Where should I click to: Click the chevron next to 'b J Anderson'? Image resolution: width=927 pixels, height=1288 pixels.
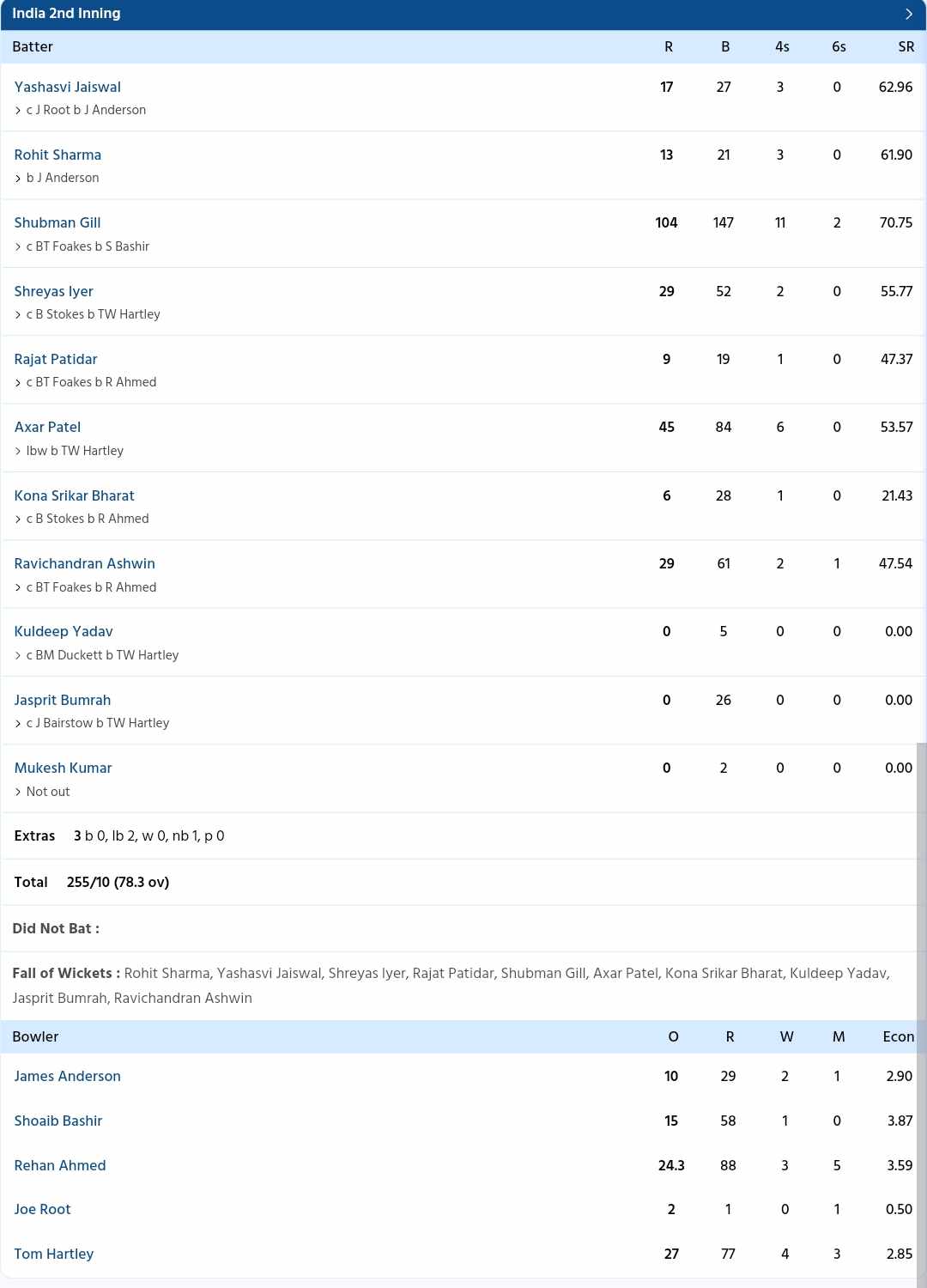pyautogui.click(x=18, y=179)
